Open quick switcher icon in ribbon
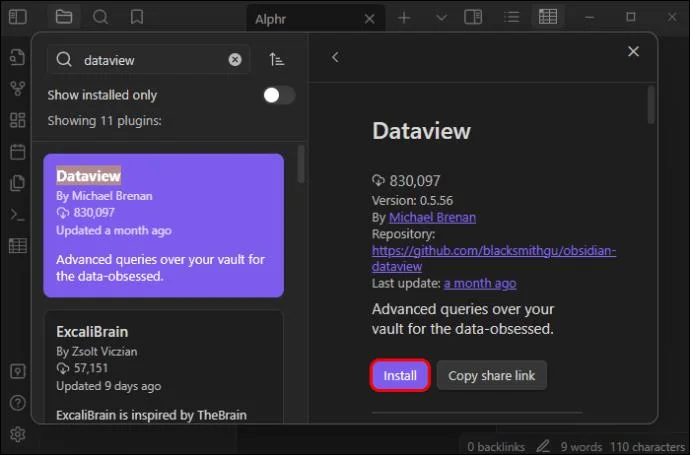This screenshot has width=690, height=455. tap(18, 57)
